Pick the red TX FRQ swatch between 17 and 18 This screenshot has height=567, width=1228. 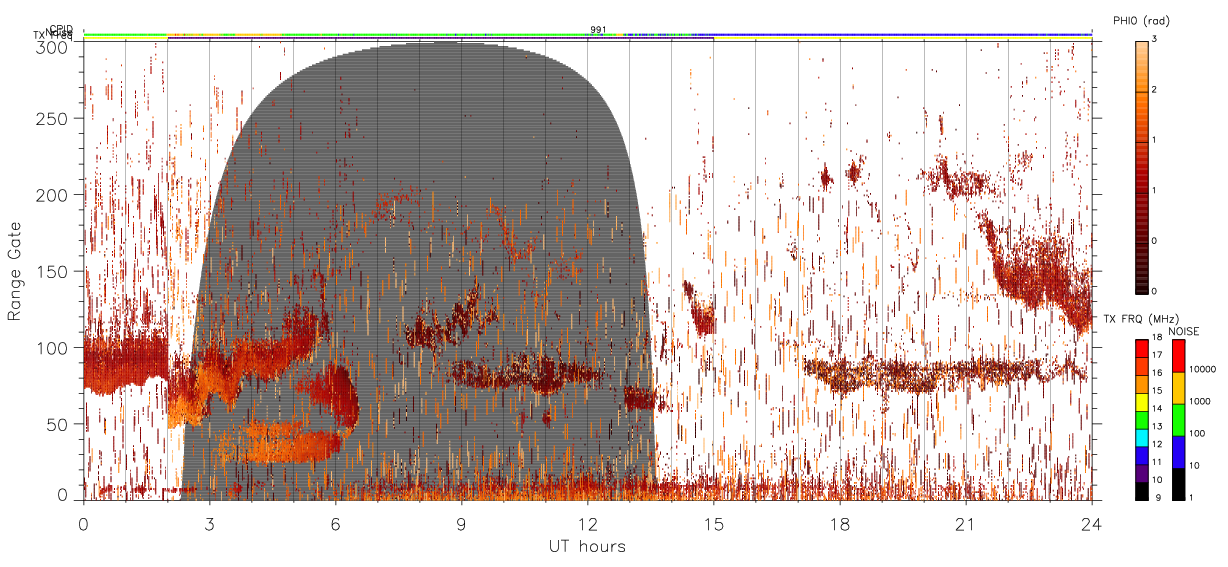[x=1140, y=347]
